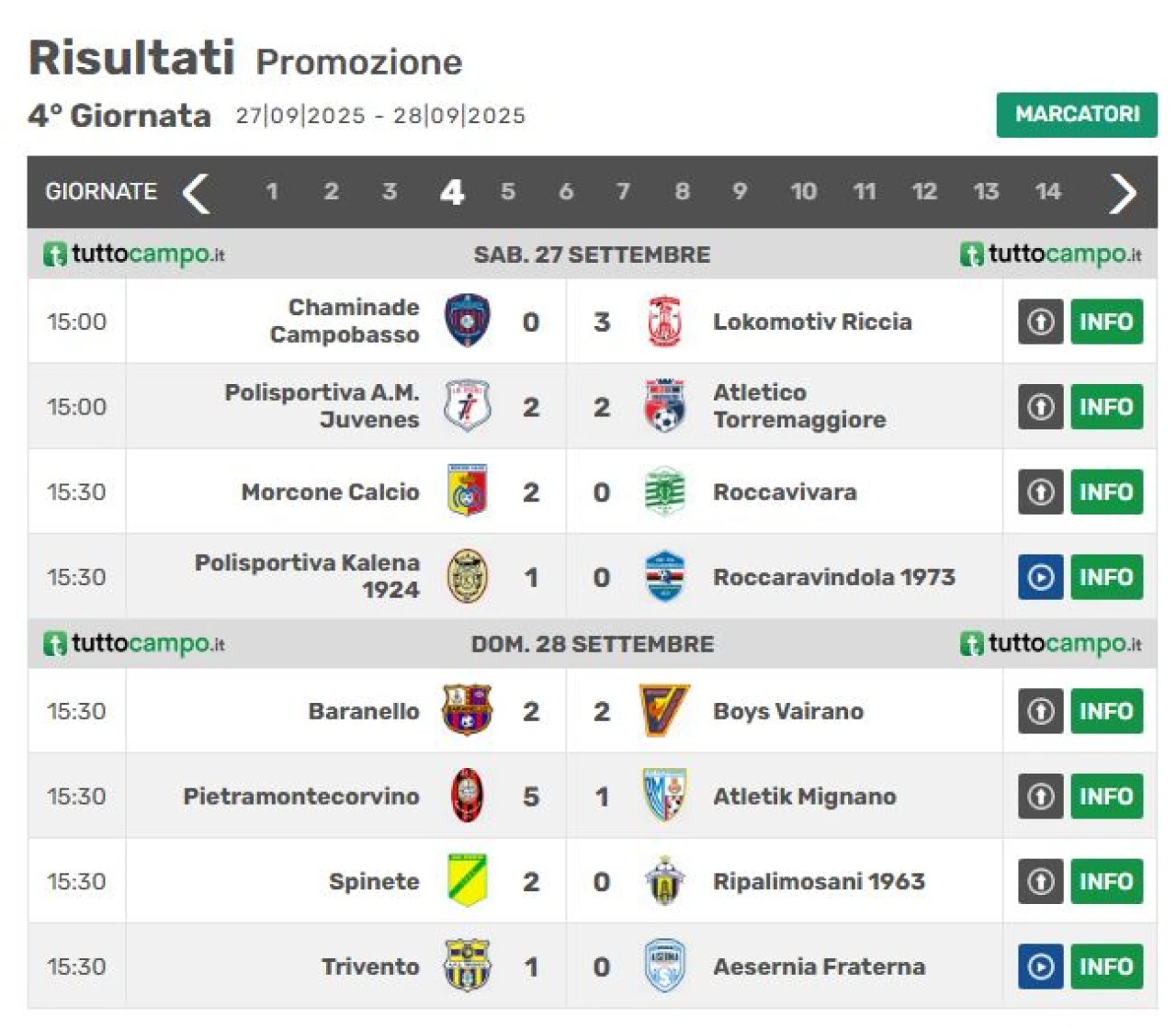The width and height of the screenshot is (1176, 1029).
Task: Click the Lokomotiv Riccia team crest
Action: click(664, 322)
